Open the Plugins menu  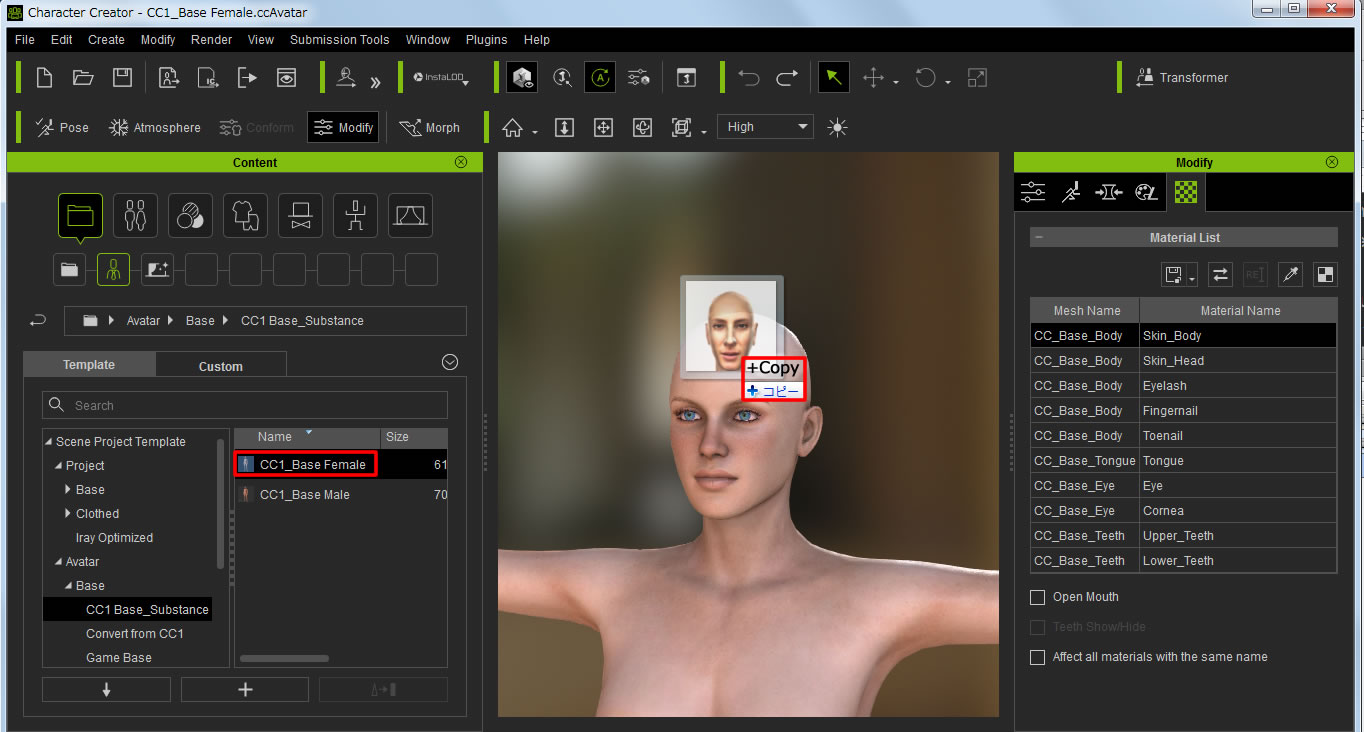(x=486, y=40)
